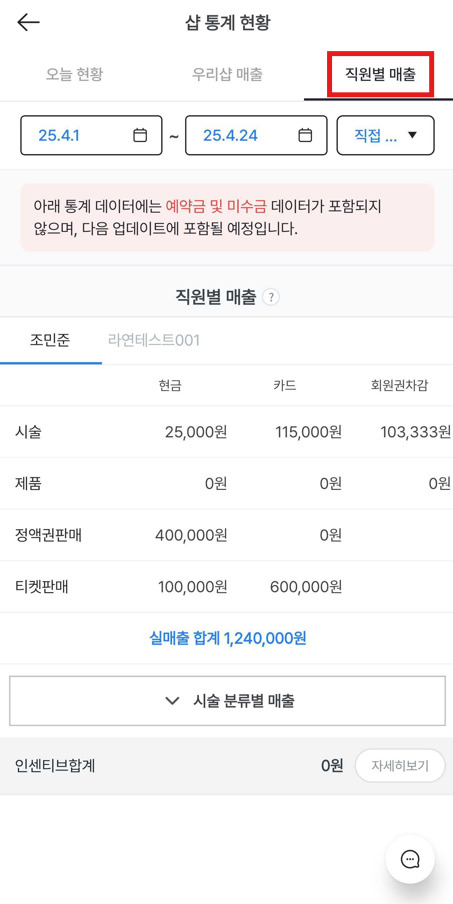The height and width of the screenshot is (904, 453).
Task: Open calendar icon in start date 25.4.1
Action: pos(140,135)
